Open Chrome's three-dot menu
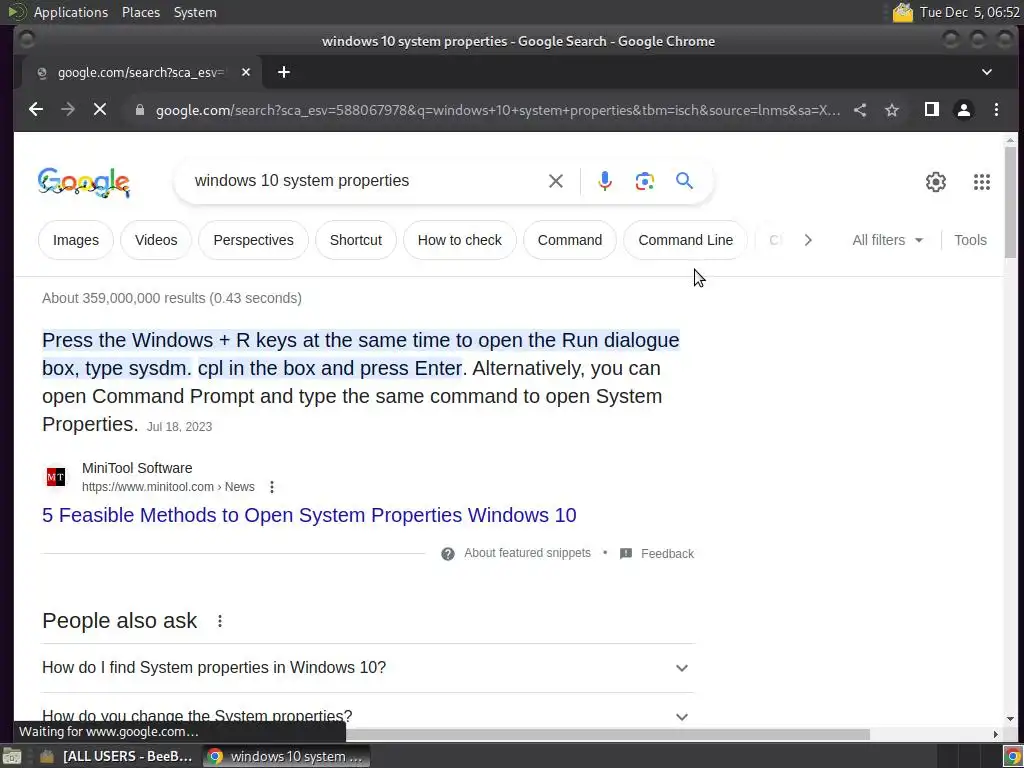 point(996,110)
